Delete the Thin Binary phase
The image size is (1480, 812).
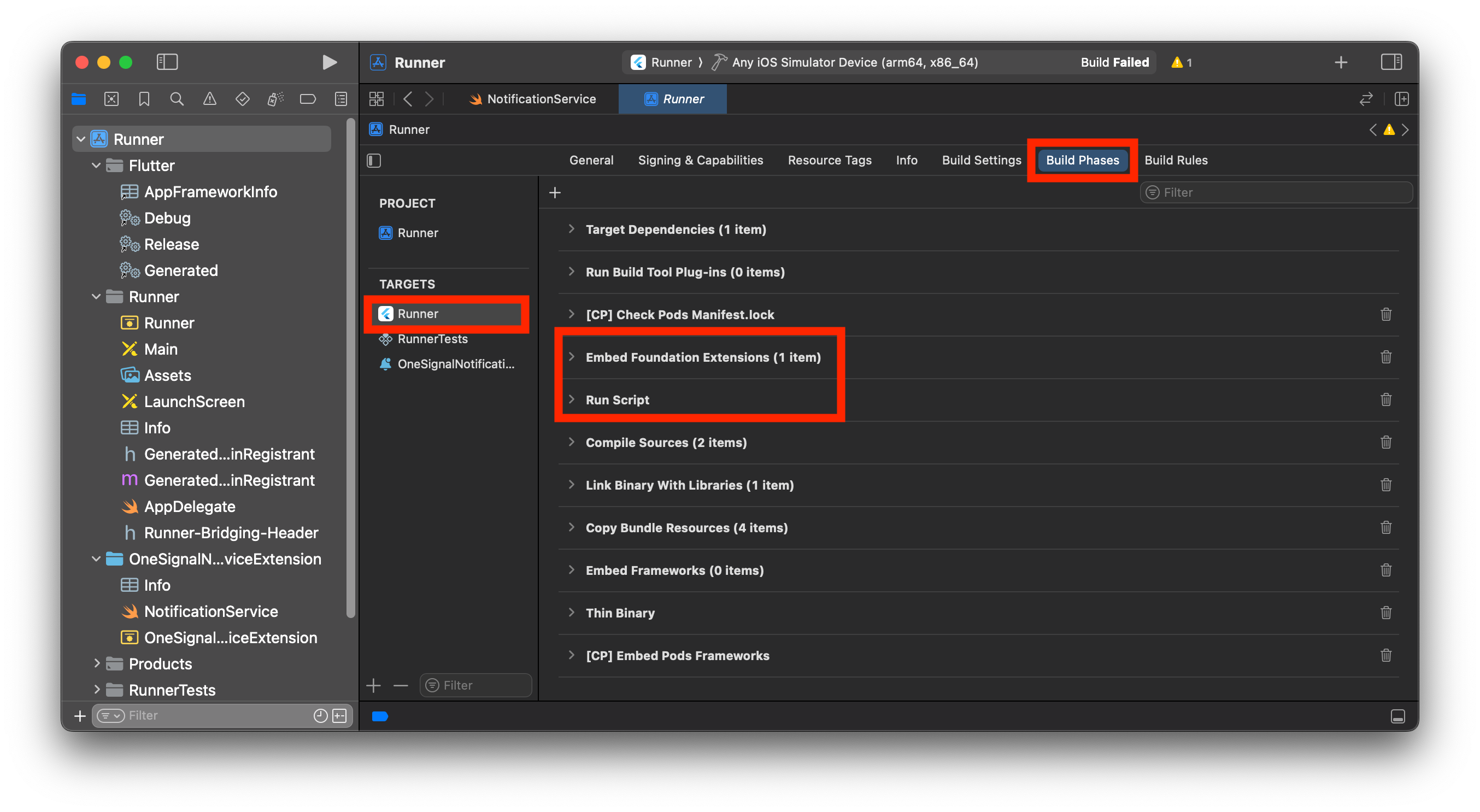coord(1386,613)
